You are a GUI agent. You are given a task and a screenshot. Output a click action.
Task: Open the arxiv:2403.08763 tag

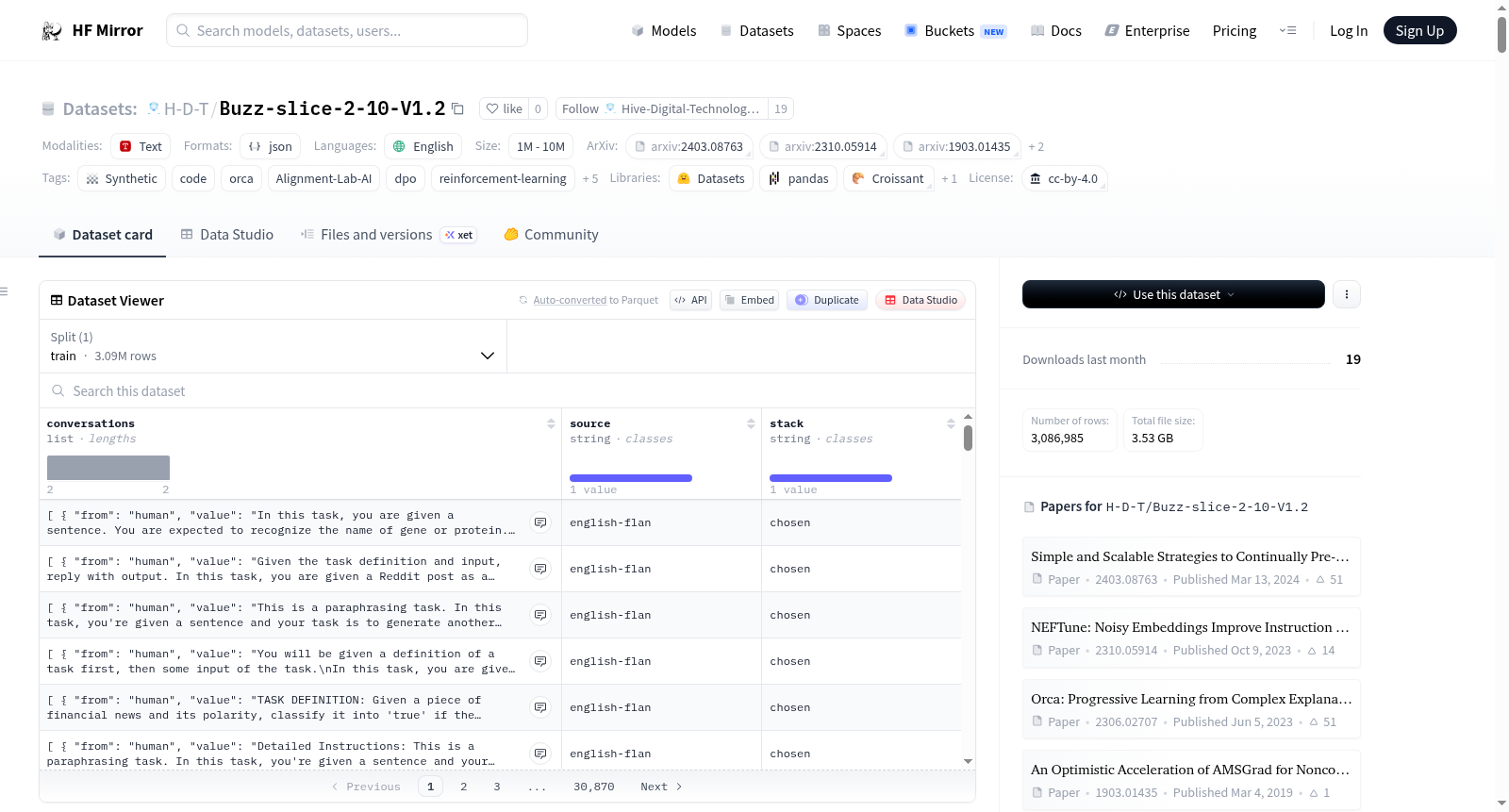[x=689, y=146]
